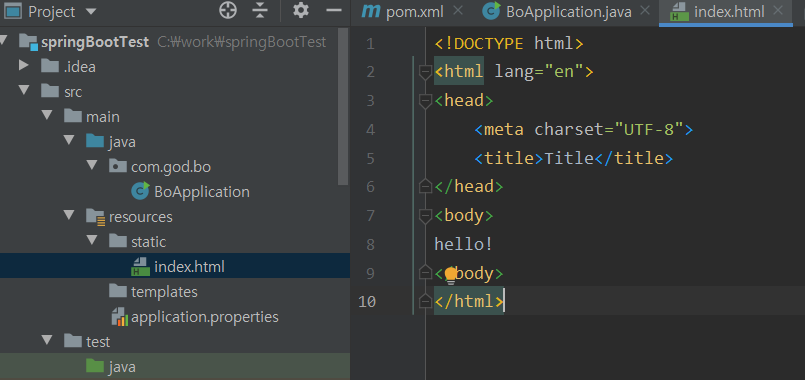Fold the html tag on line 2

point(425,72)
